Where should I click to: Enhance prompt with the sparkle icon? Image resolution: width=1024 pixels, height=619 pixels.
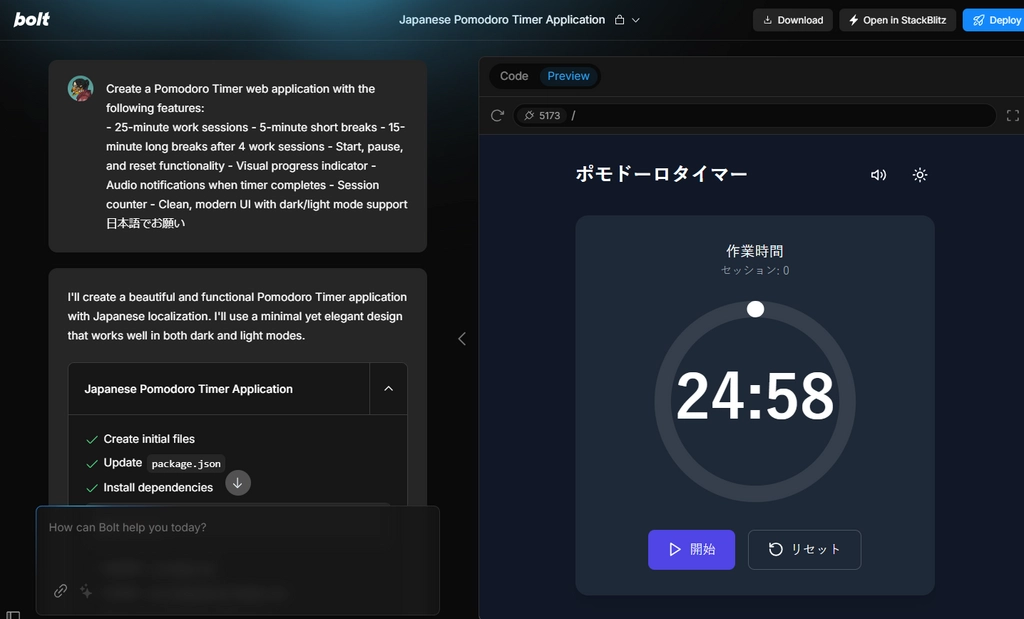[86, 591]
